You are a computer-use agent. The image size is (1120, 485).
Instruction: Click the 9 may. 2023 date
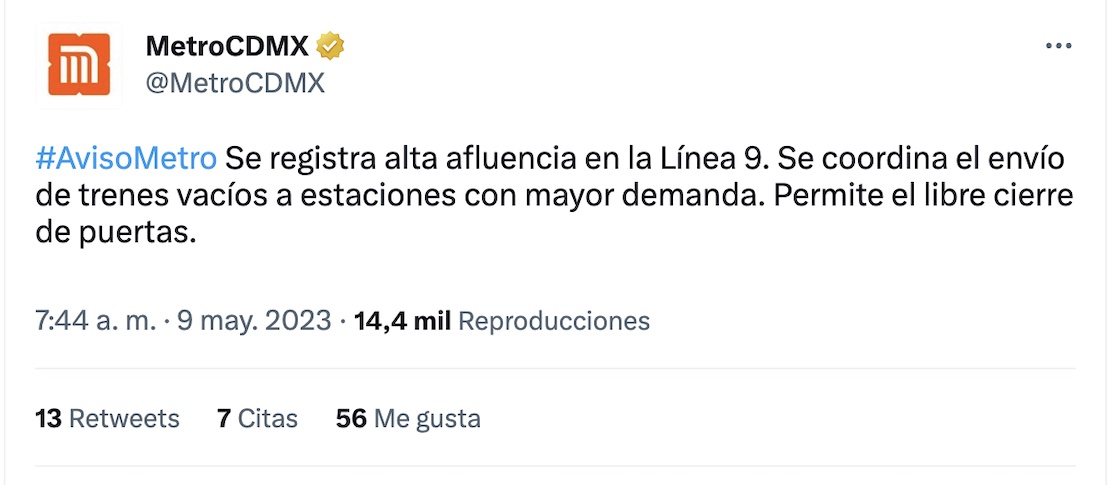point(254,321)
